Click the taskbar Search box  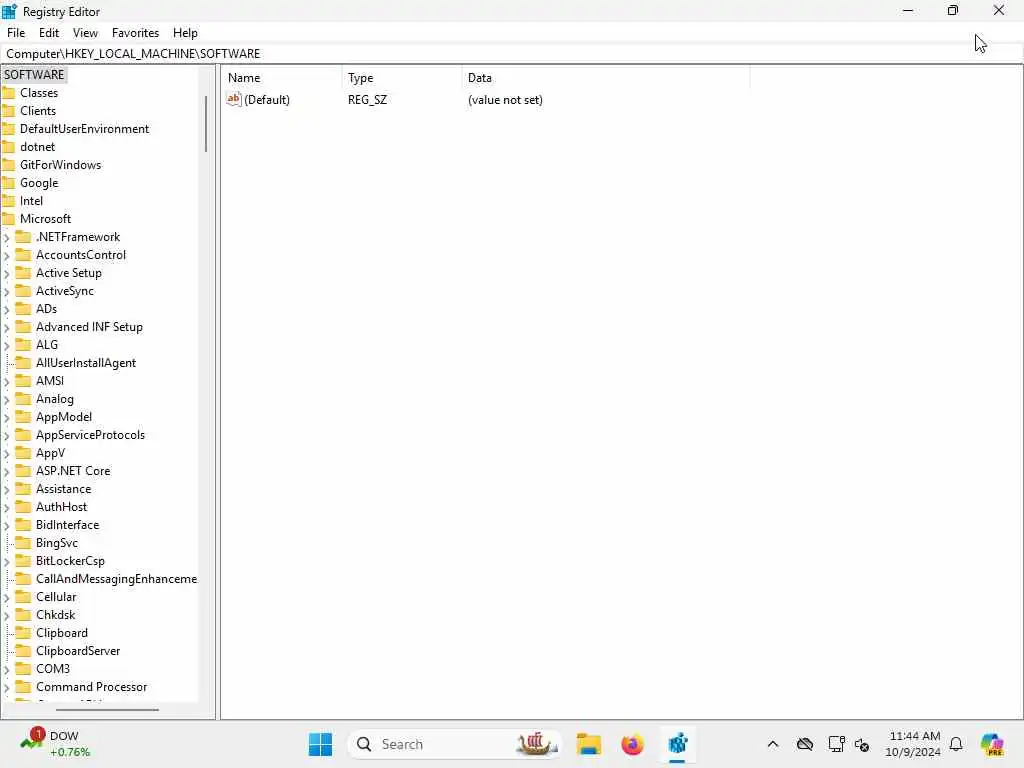(x=455, y=744)
